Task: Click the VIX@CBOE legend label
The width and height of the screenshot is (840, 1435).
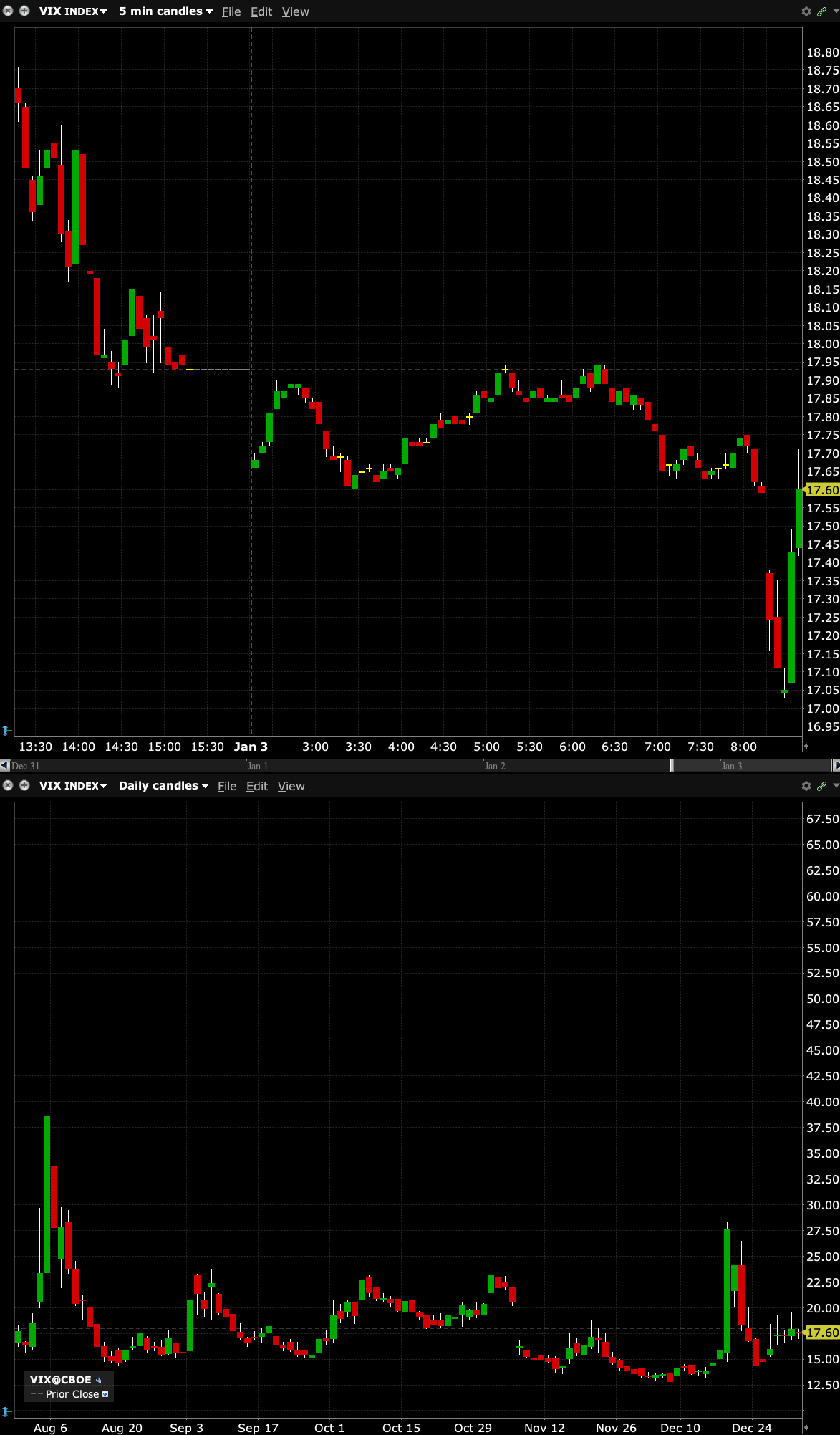Action: click(x=61, y=1380)
